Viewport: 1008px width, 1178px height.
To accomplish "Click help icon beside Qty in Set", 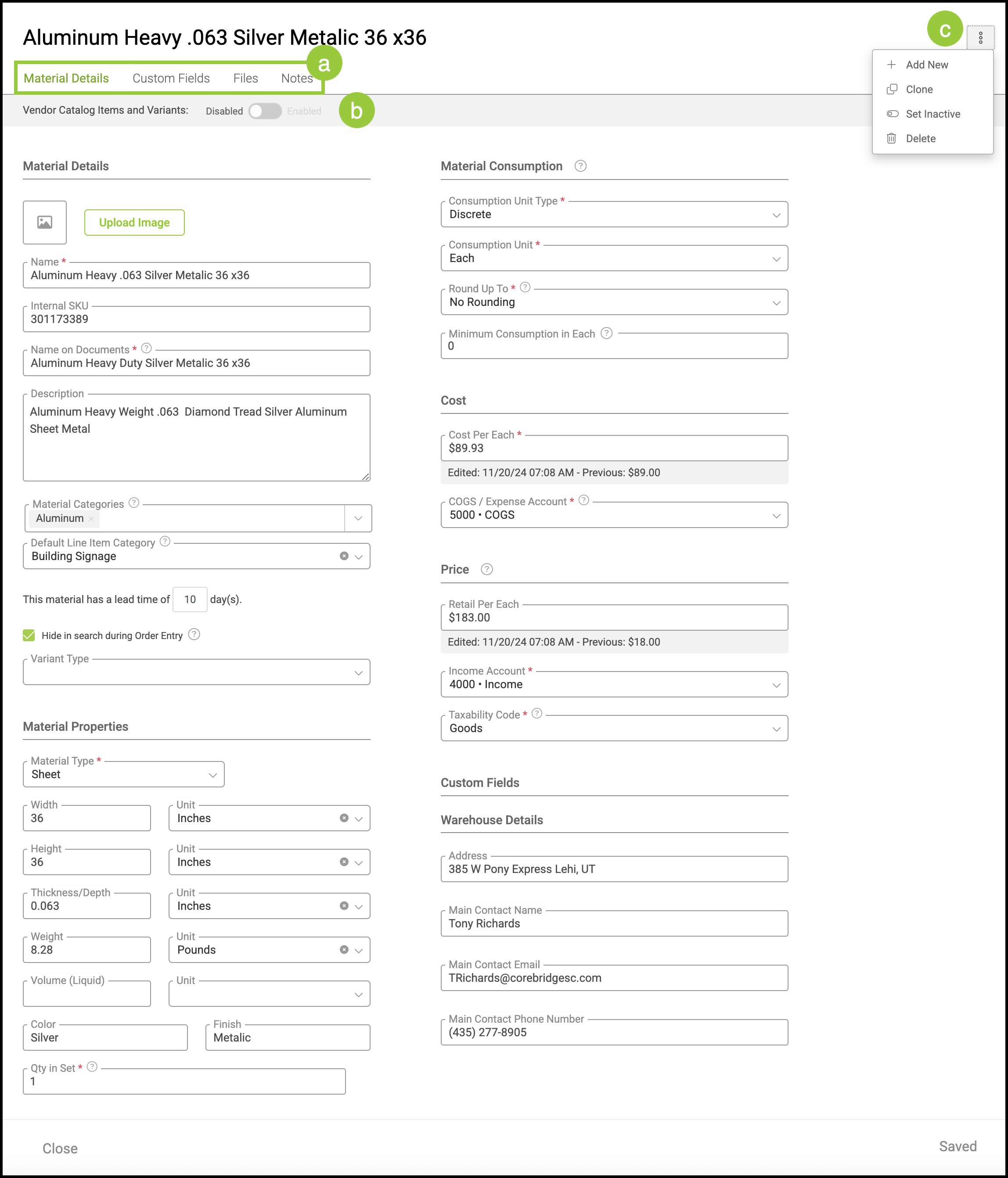I will tap(92, 1067).
